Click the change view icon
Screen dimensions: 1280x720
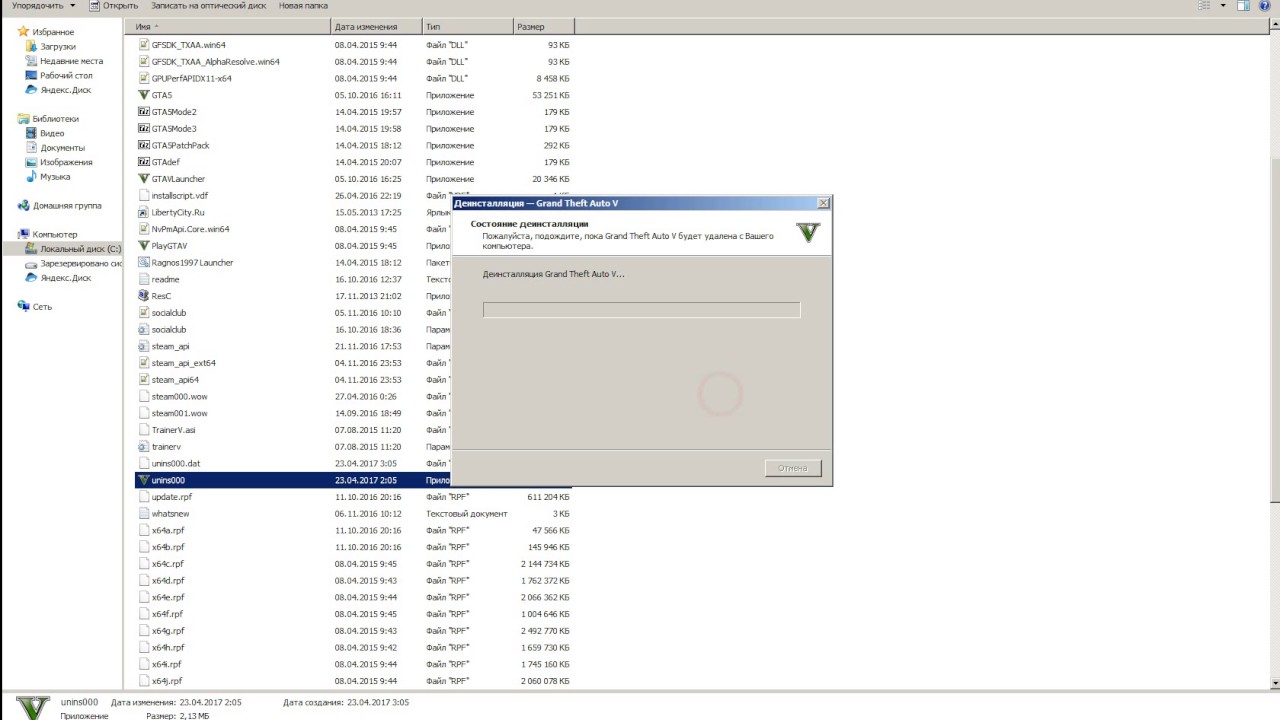click(1204, 6)
